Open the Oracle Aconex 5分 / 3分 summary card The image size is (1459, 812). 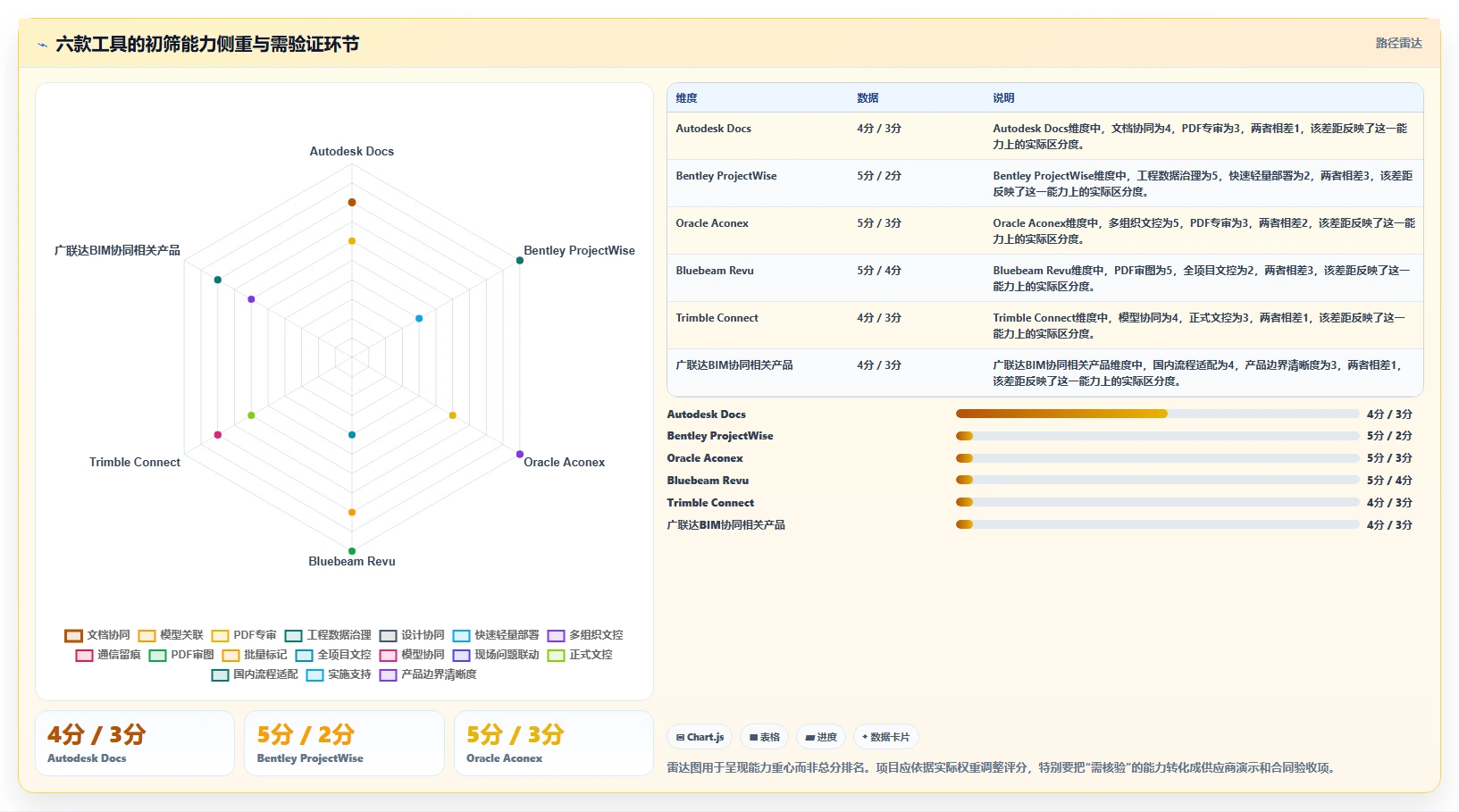554,743
